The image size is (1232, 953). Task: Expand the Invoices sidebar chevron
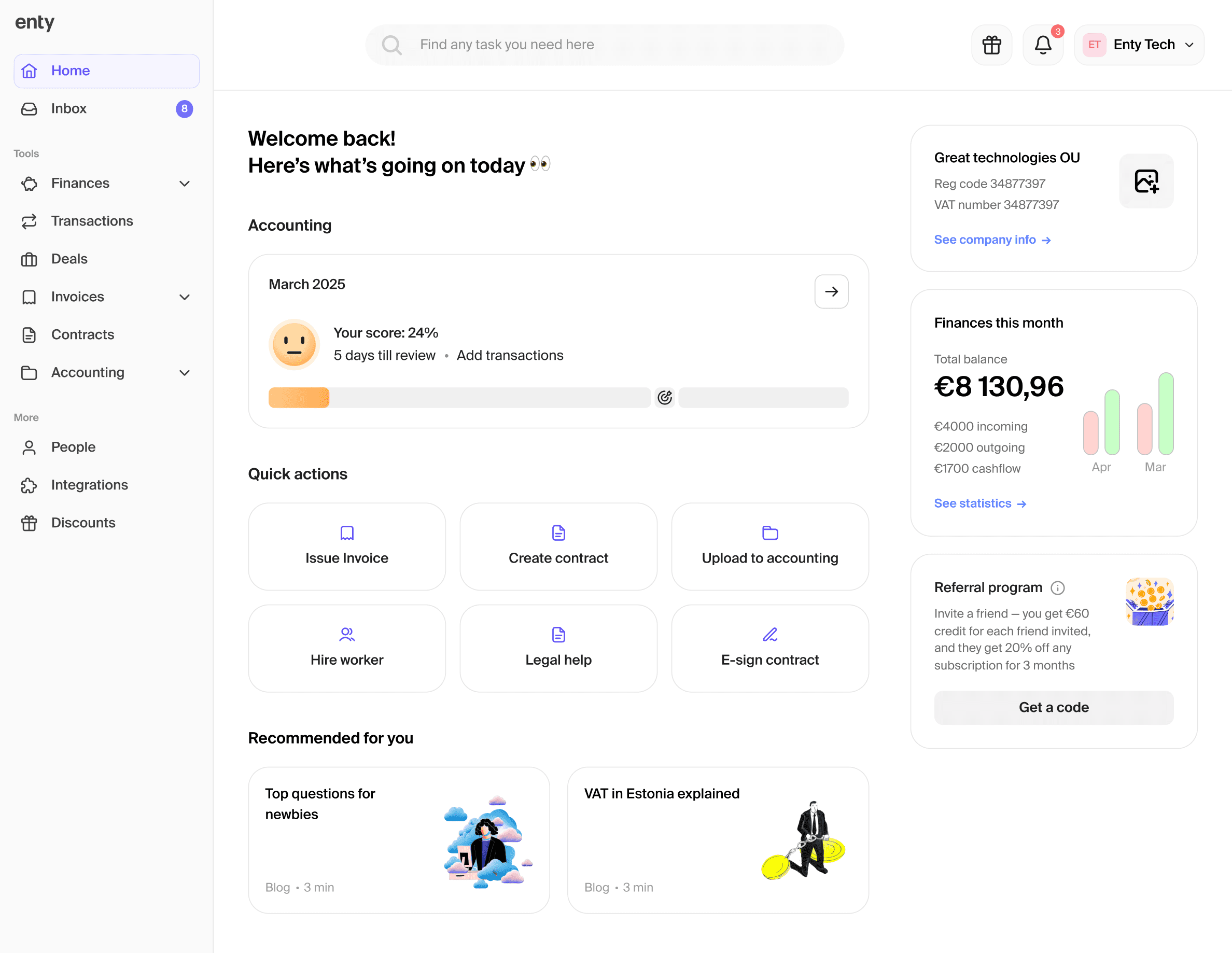click(184, 297)
